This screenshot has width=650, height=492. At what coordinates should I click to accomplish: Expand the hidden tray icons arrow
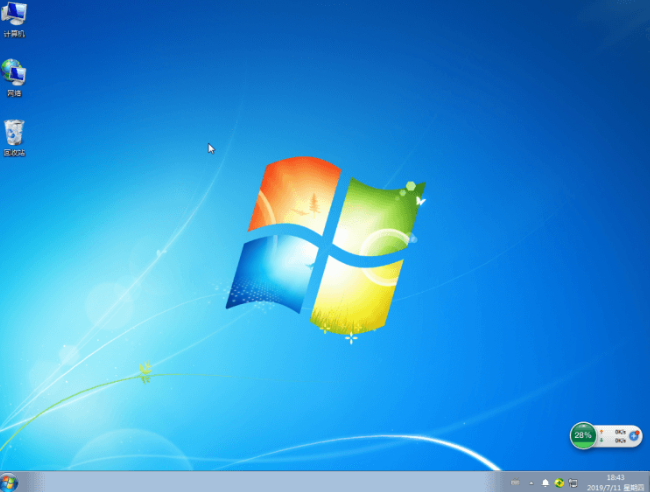(x=531, y=482)
